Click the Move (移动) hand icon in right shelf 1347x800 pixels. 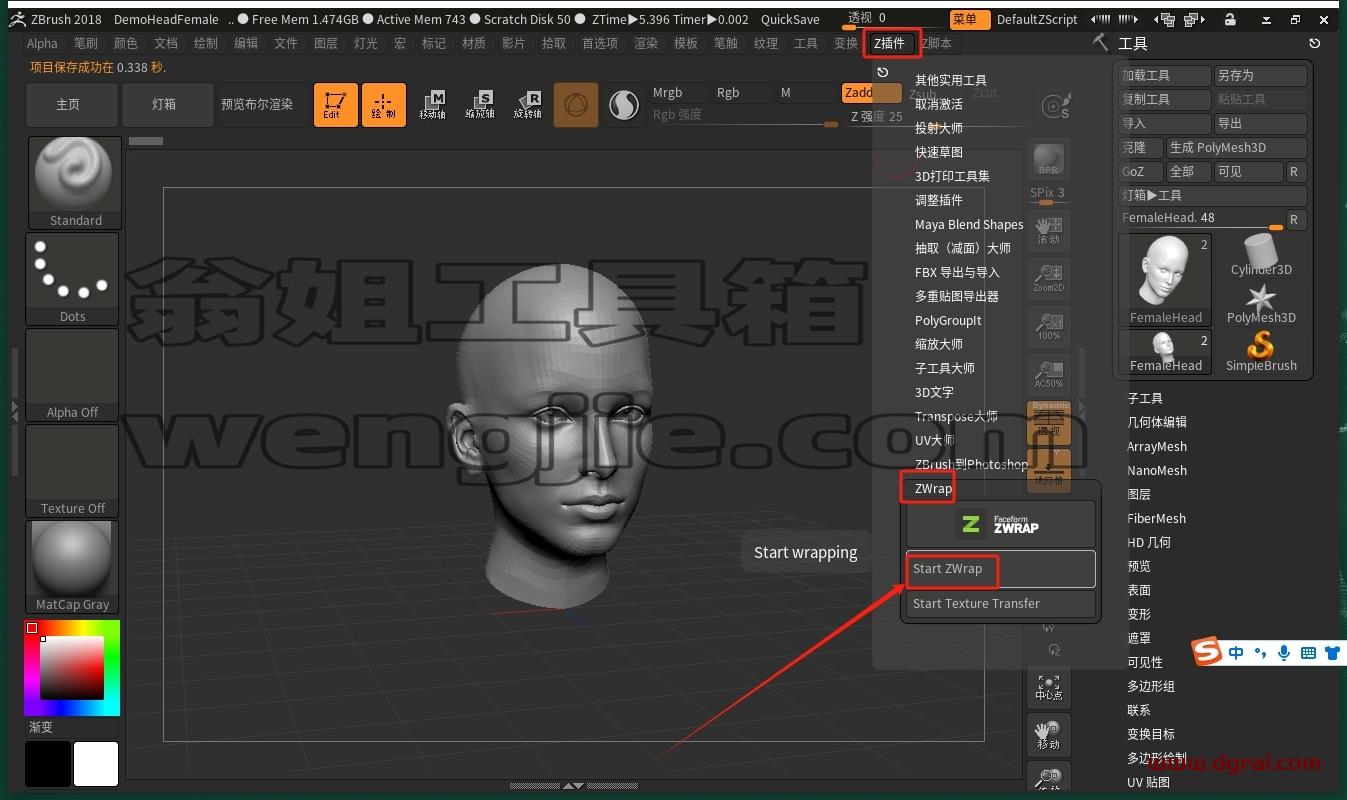(x=1048, y=734)
